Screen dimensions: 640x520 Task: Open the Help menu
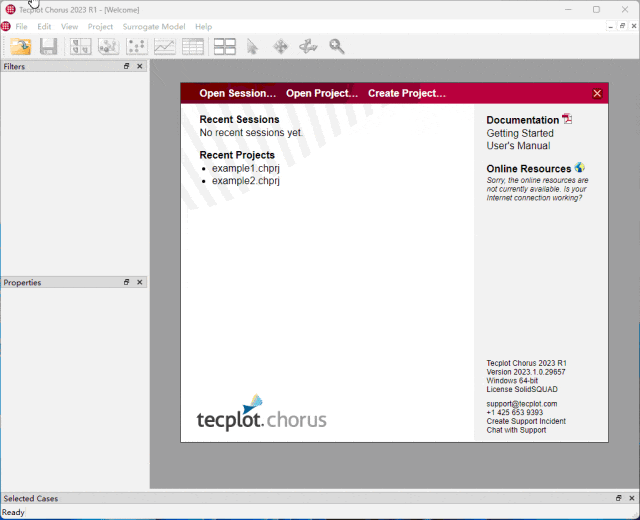point(203,27)
